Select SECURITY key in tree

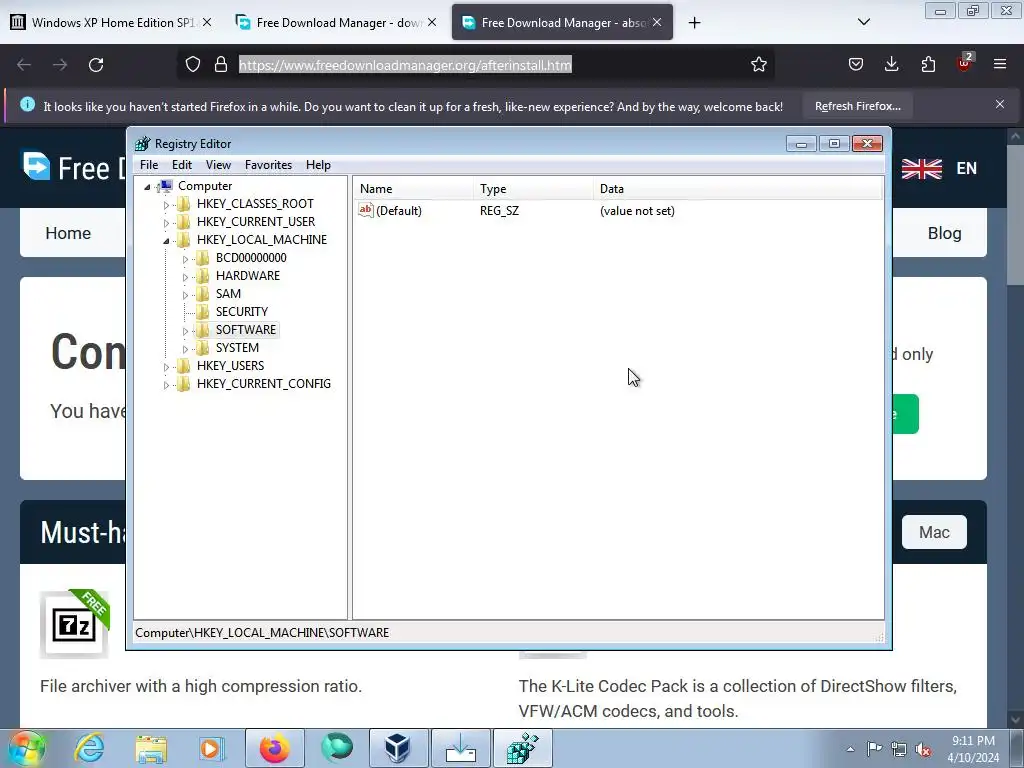click(x=242, y=312)
